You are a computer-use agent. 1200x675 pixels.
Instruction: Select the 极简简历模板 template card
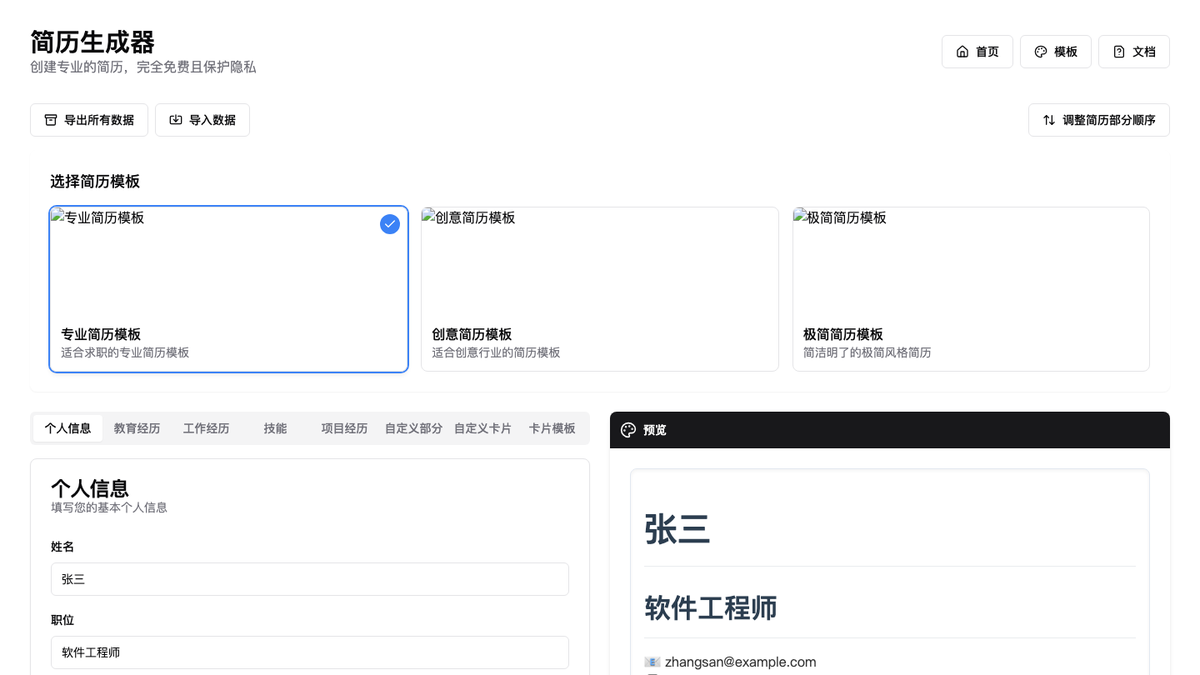tap(971, 289)
